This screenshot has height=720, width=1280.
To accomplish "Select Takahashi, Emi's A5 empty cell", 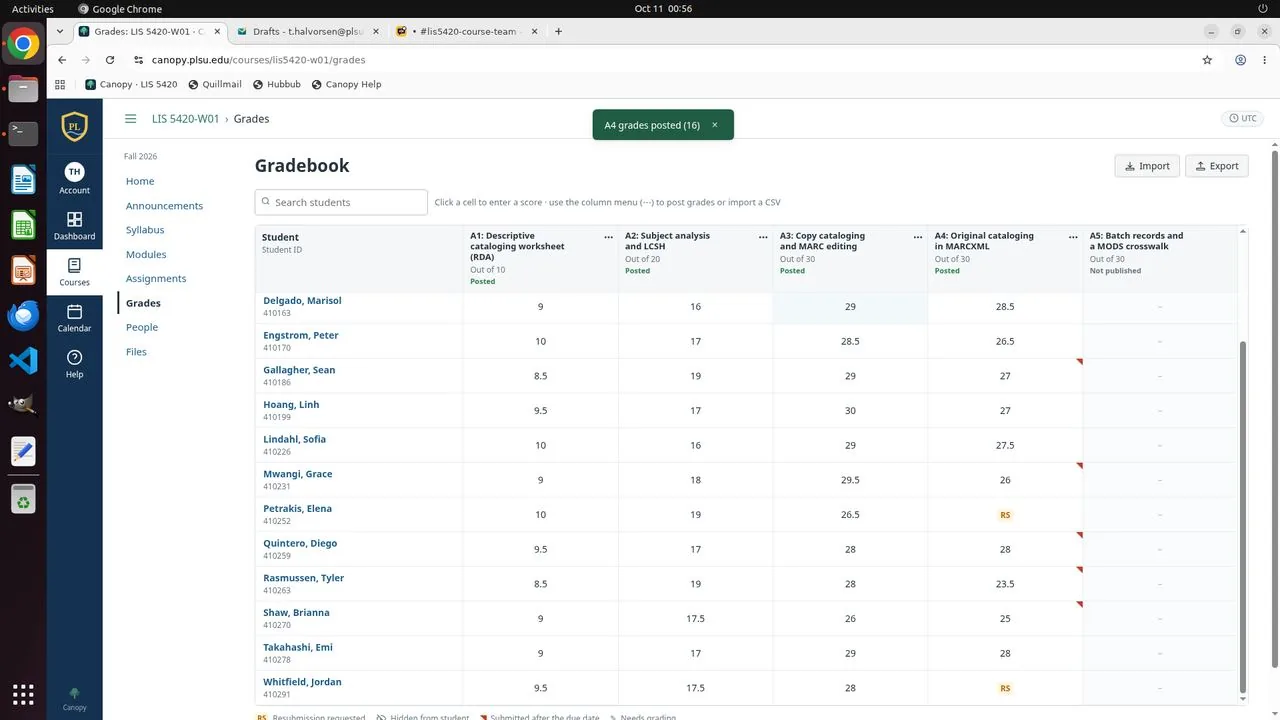I will [1160, 653].
